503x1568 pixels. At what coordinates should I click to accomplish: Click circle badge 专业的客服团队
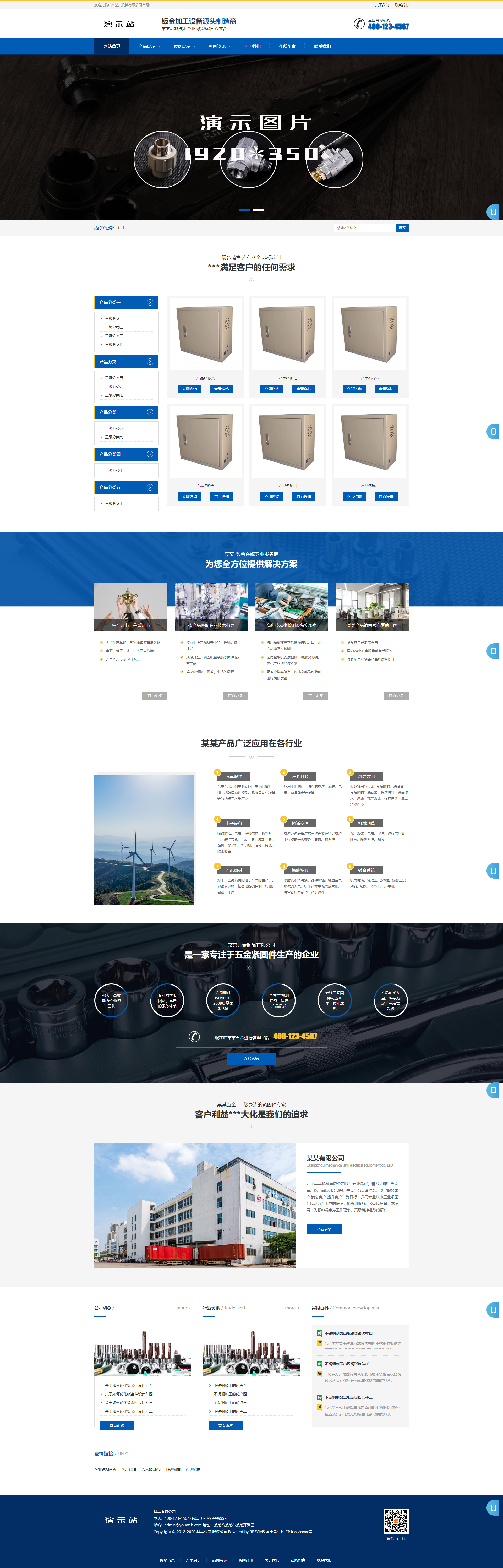click(x=167, y=1000)
